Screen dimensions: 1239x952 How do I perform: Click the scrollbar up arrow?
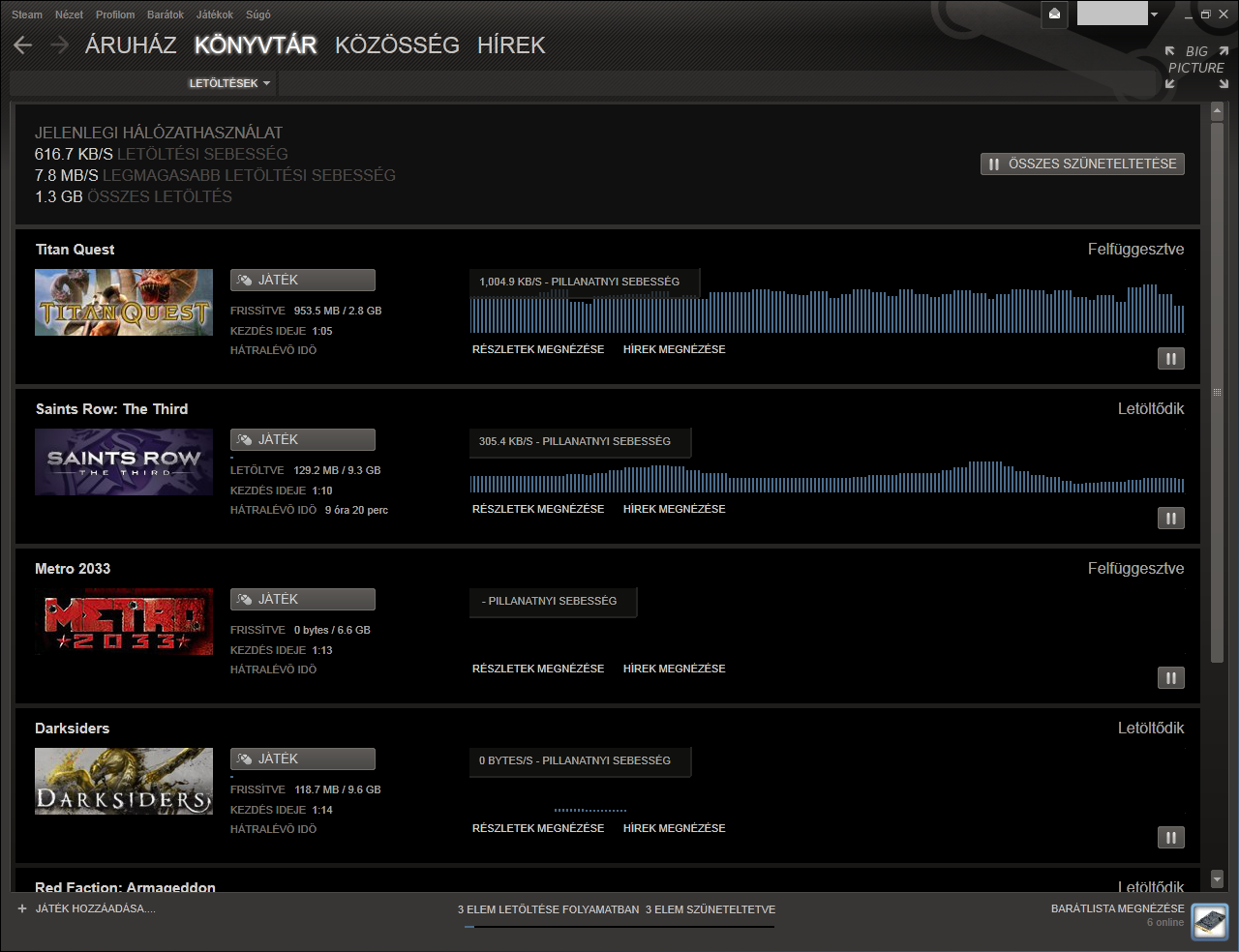click(x=1218, y=112)
